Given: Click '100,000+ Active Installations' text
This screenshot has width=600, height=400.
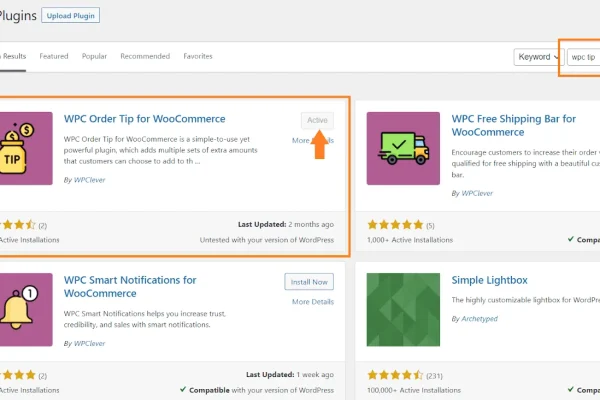Looking at the screenshot, I should point(414,390).
